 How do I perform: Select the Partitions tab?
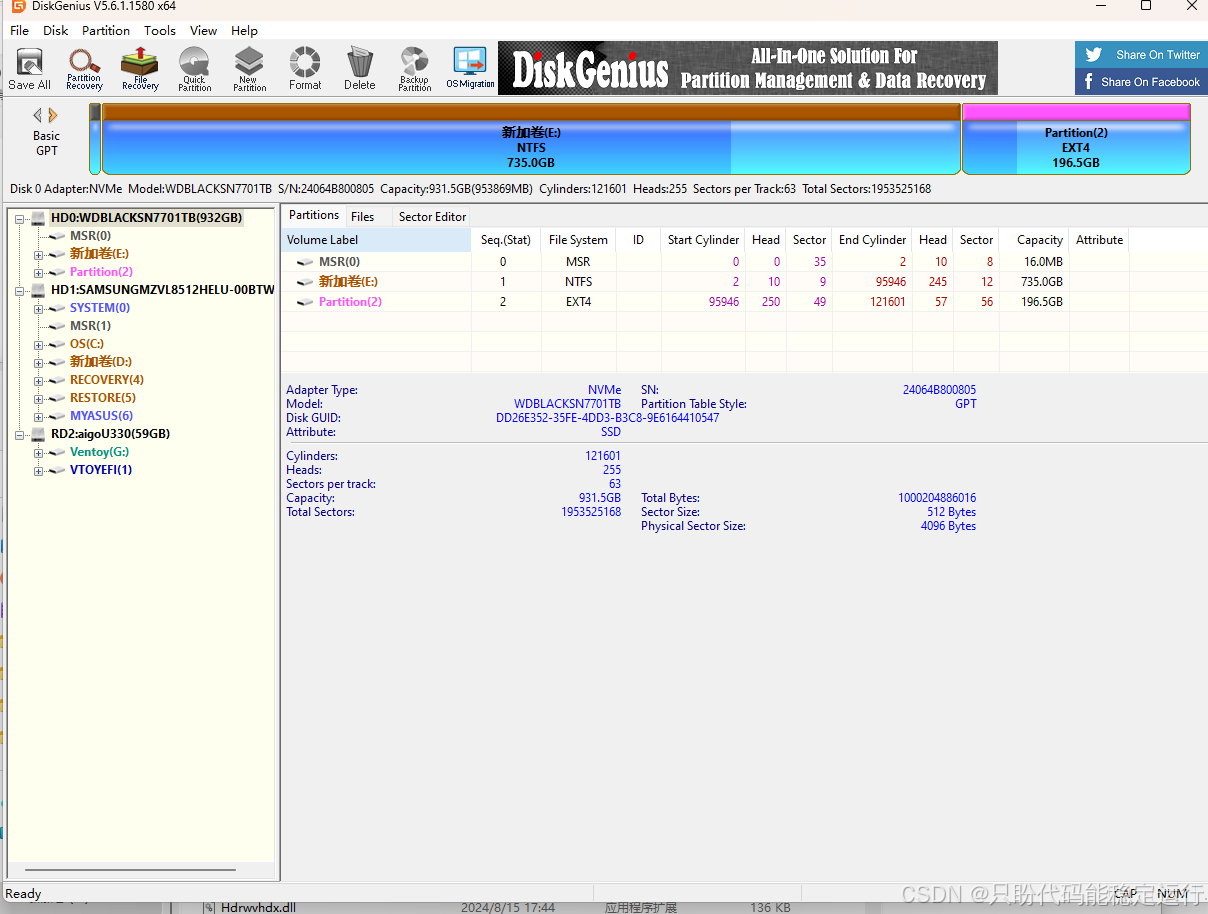coord(314,215)
